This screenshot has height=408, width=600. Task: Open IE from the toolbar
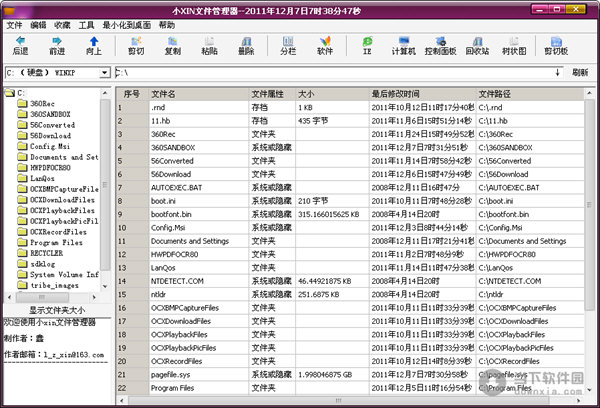click(x=367, y=45)
